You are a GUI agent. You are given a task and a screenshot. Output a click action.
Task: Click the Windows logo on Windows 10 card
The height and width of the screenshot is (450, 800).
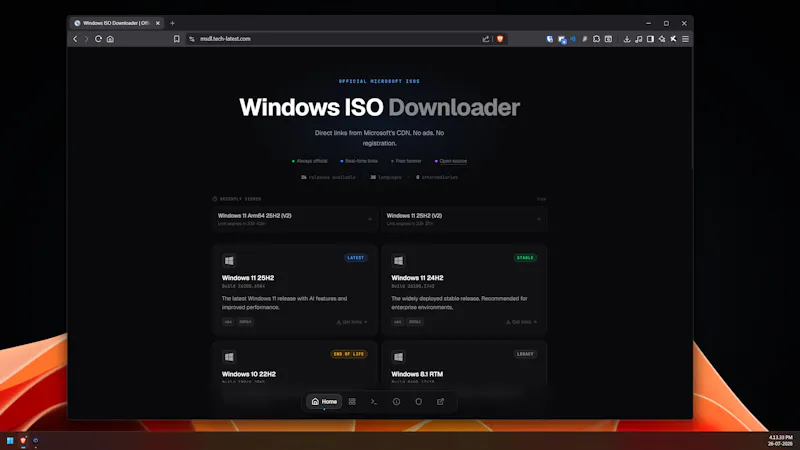point(229,357)
